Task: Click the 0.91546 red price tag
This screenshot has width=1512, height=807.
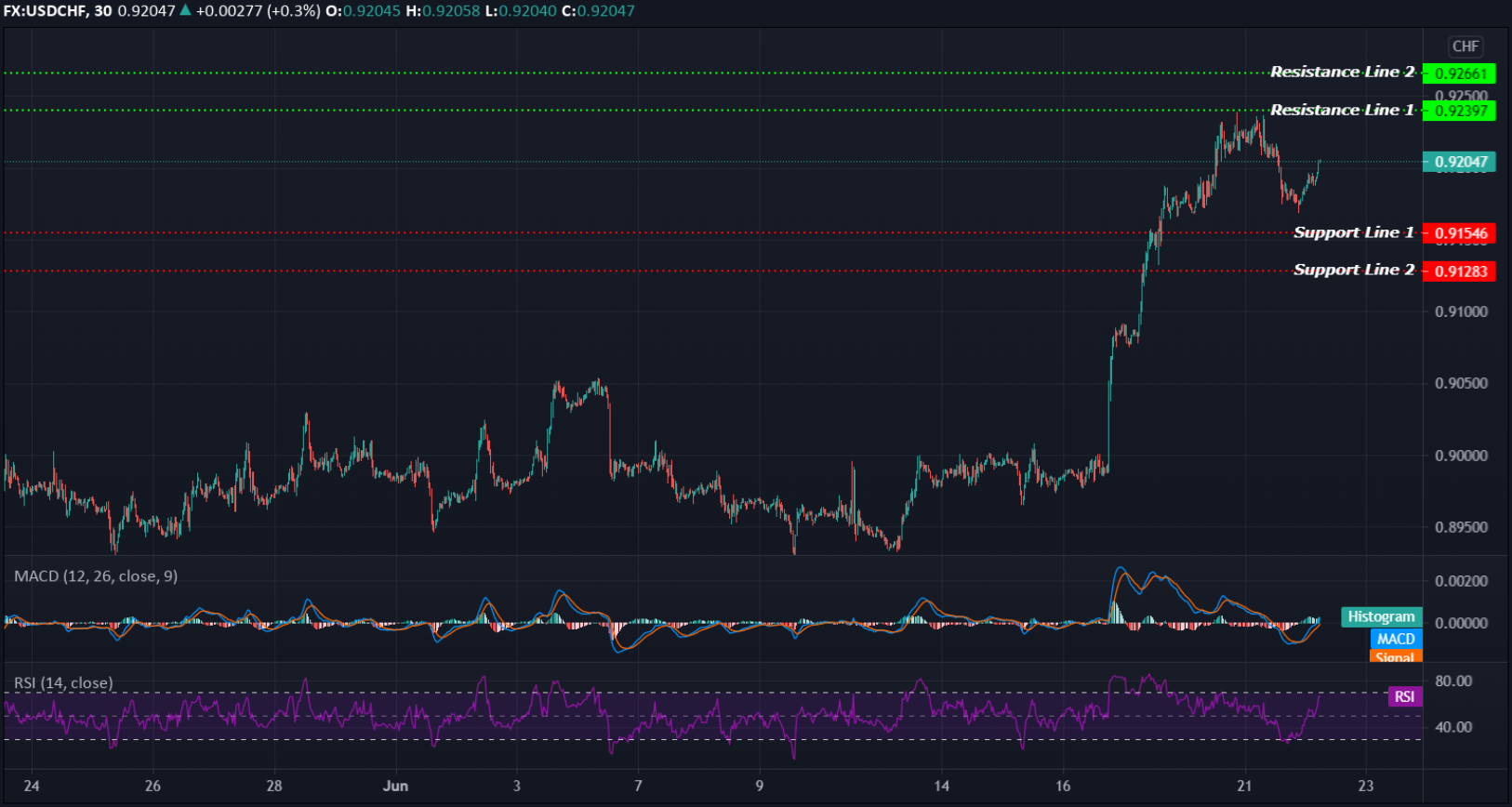Action: [x=1460, y=233]
